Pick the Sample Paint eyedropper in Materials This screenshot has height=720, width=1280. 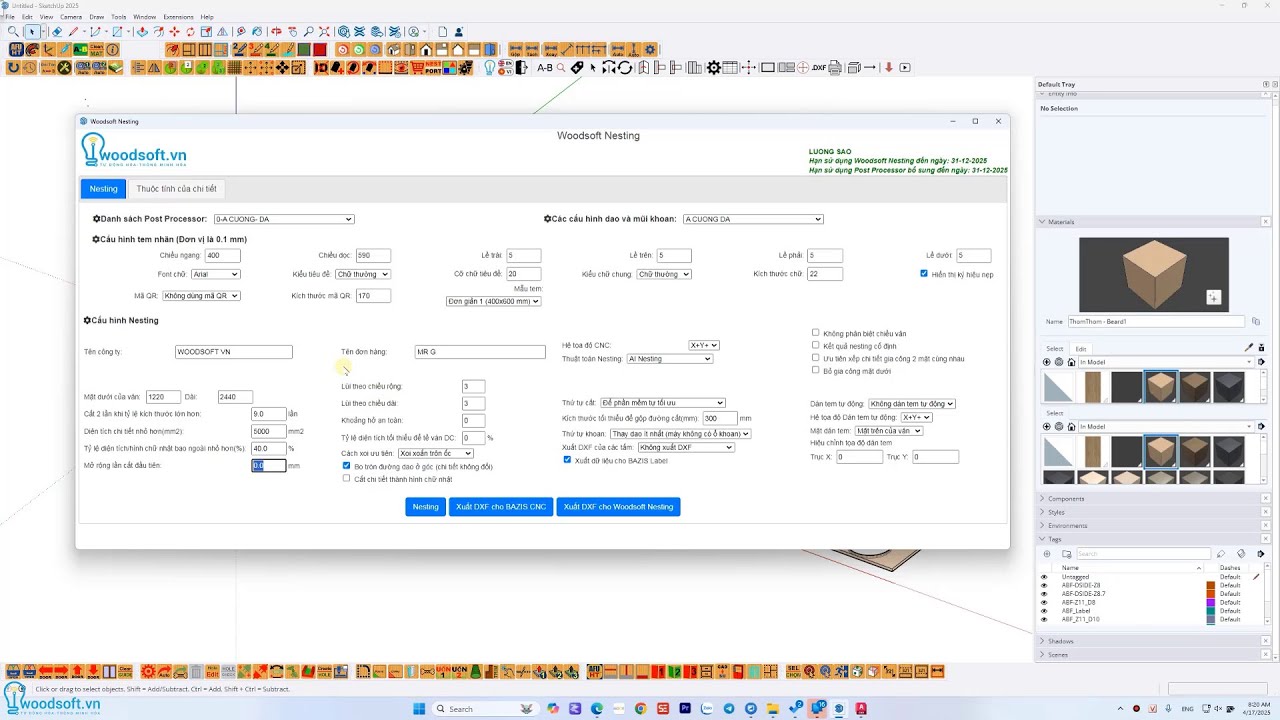click(x=1249, y=348)
